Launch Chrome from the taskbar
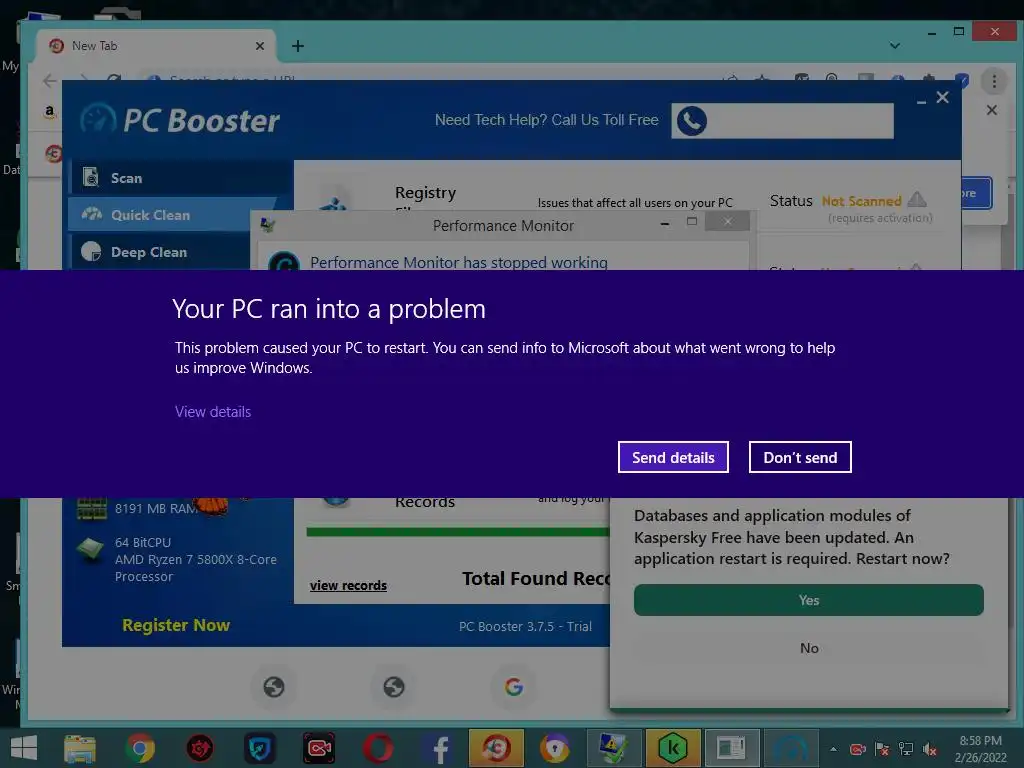 (140, 748)
